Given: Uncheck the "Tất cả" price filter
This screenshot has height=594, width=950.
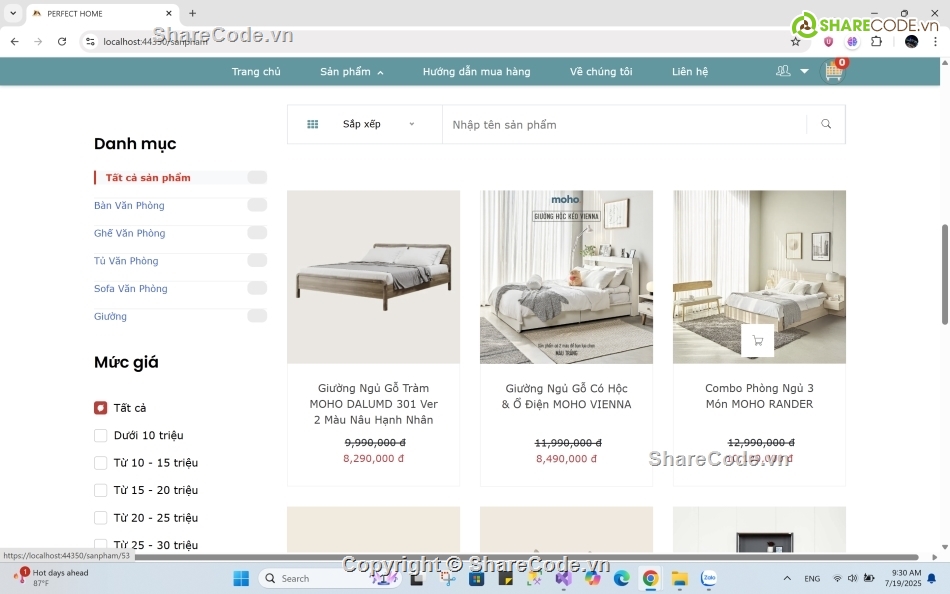Looking at the screenshot, I should coord(101,408).
